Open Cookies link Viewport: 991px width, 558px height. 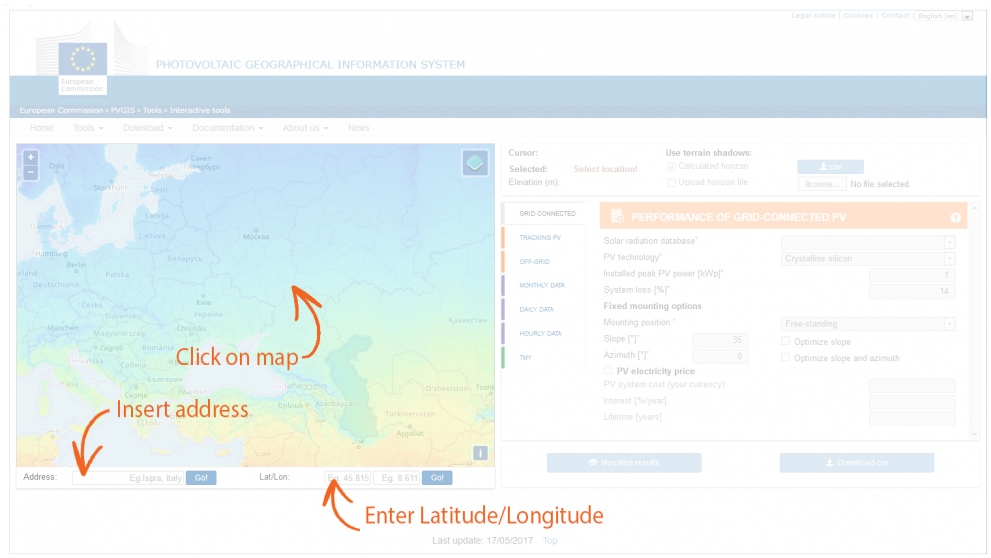coord(858,16)
